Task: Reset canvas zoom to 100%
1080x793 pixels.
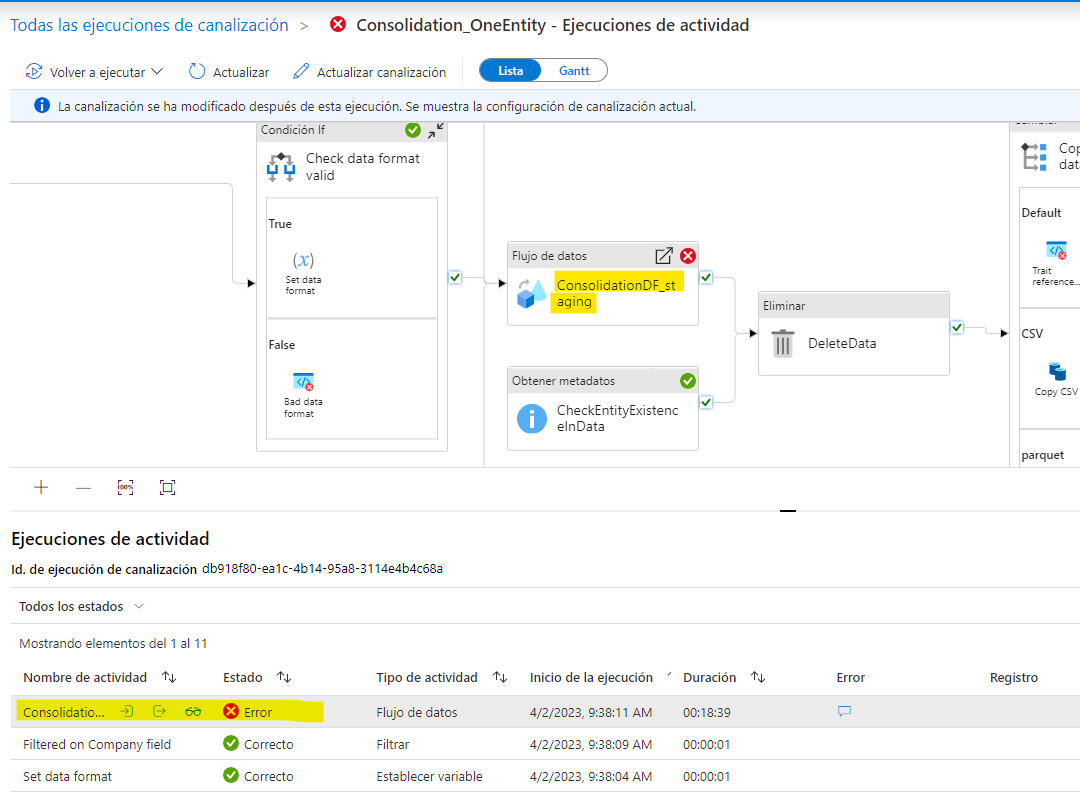Action: click(124, 488)
